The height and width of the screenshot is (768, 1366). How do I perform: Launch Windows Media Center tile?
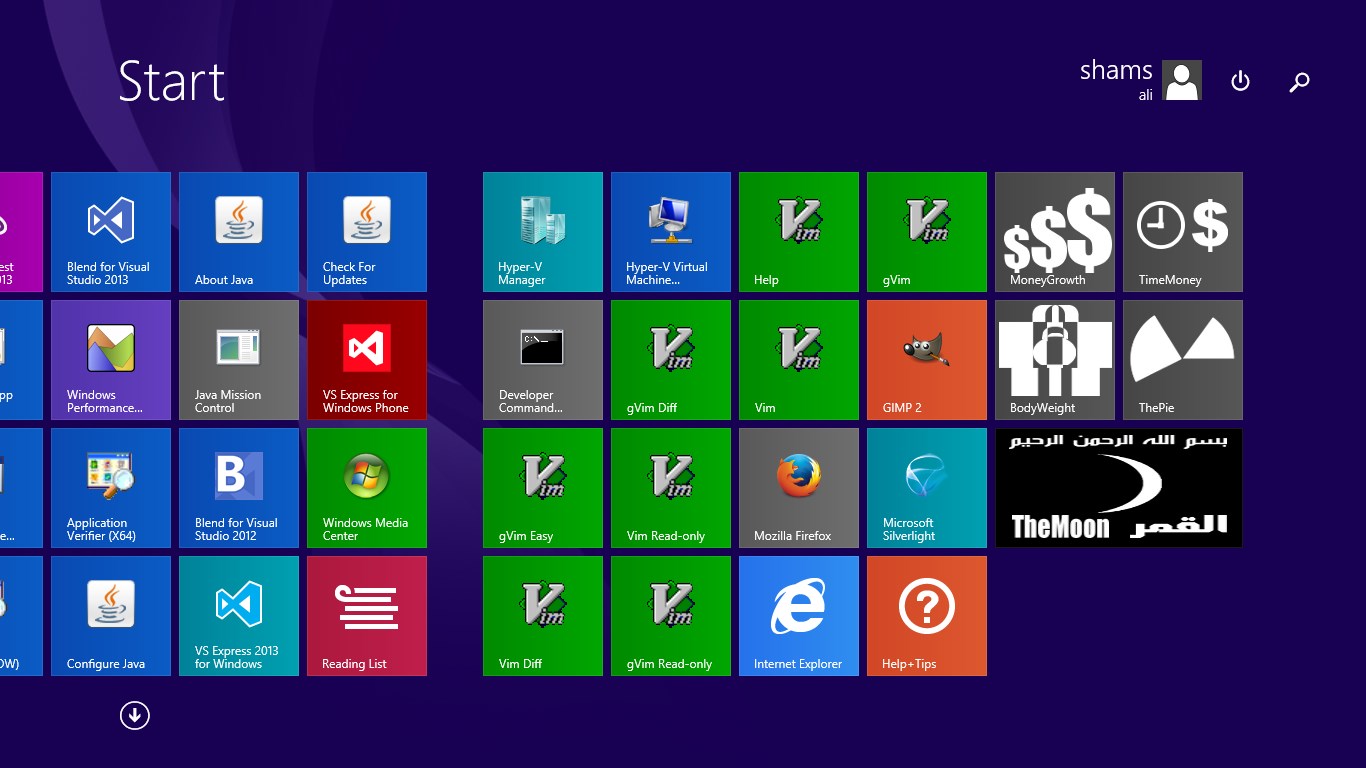[x=367, y=488]
